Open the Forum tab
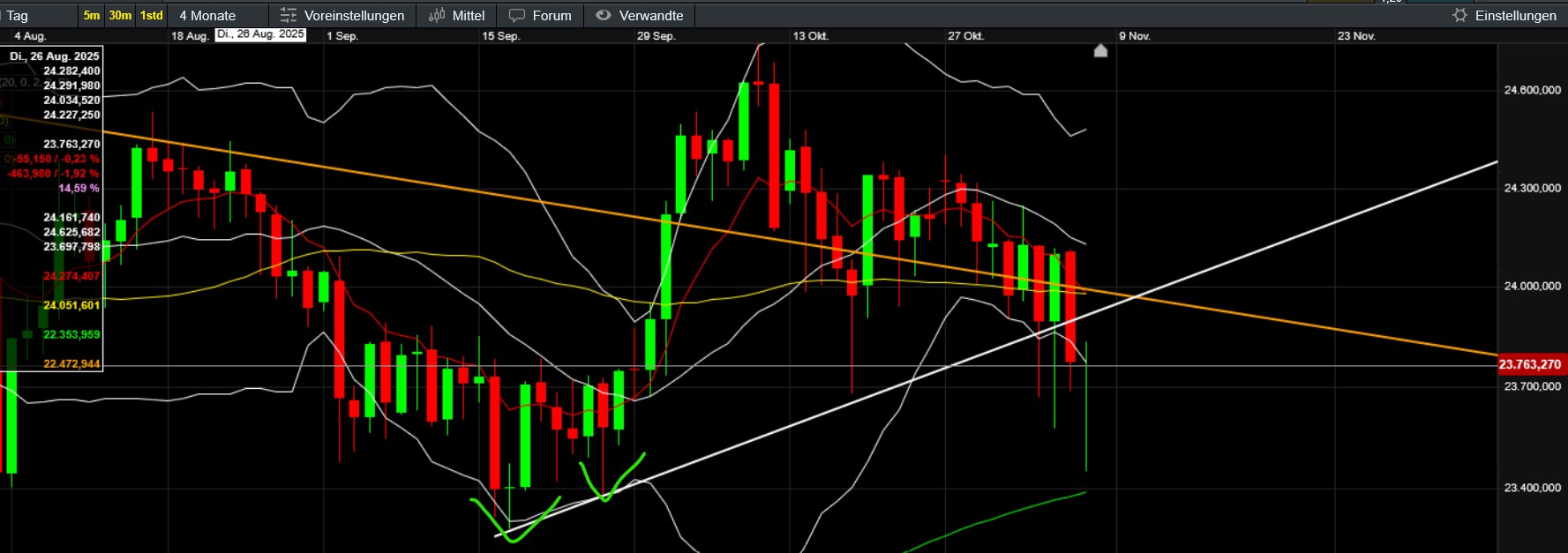 tap(551, 16)
